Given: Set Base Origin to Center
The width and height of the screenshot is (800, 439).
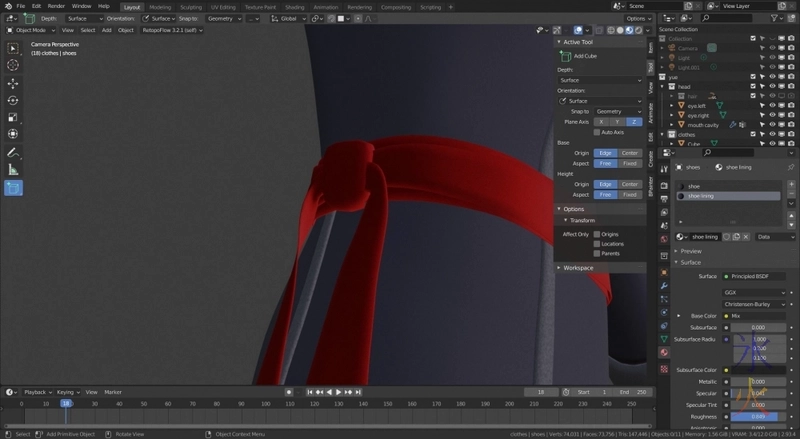Looking at the screenshot, I should [630, 153].
